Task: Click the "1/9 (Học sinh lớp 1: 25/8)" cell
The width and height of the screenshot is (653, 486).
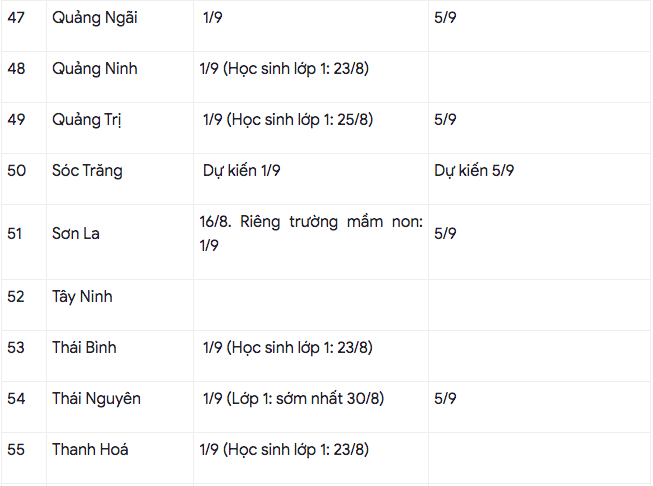Action: 287,120
